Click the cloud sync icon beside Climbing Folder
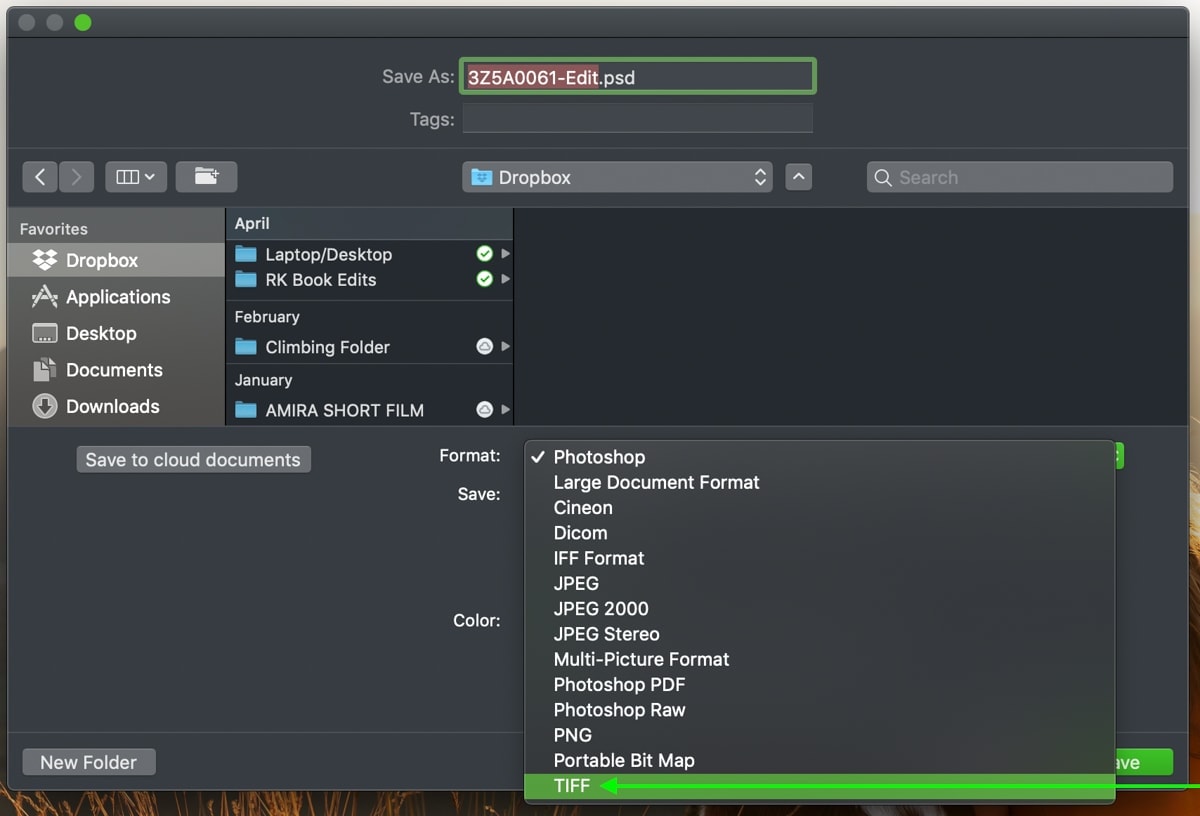 [485, 347]
